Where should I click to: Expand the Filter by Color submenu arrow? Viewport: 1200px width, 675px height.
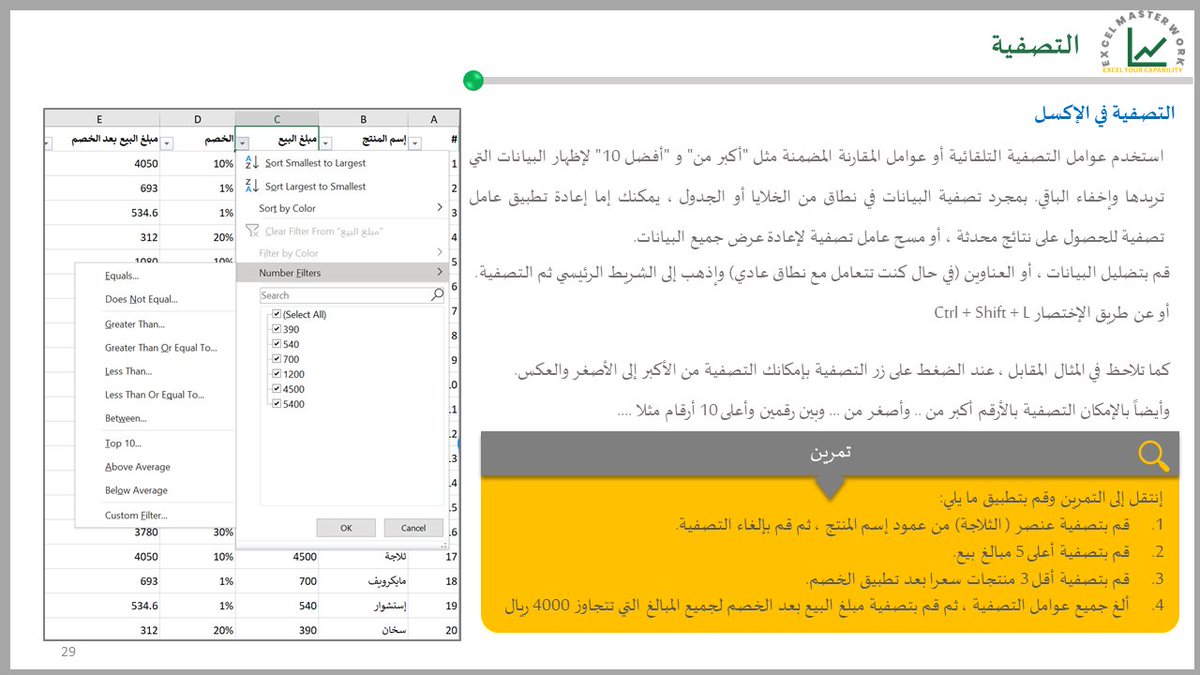coord(438,253)
